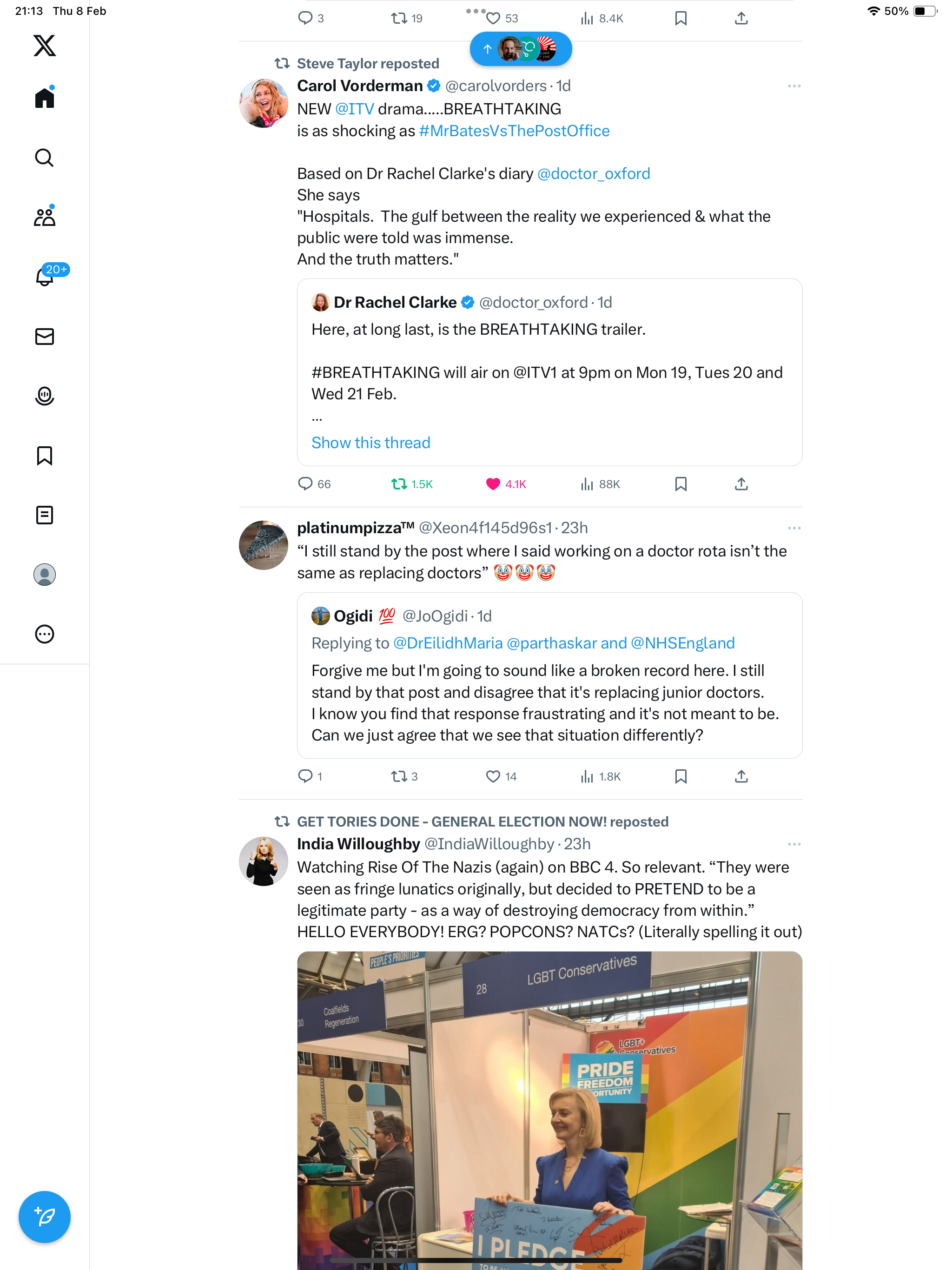Open Grok icon in sidebar

pos(44,396)
